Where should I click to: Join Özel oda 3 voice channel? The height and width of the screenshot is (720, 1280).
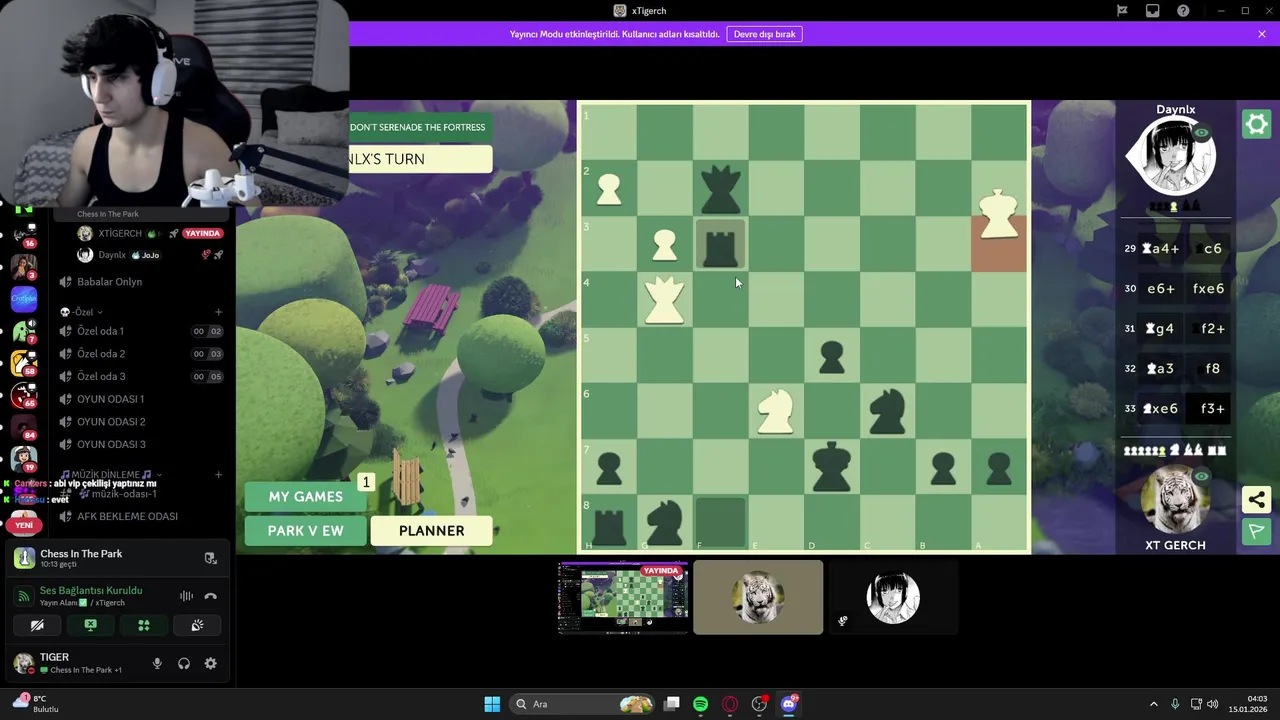point(141,377)
